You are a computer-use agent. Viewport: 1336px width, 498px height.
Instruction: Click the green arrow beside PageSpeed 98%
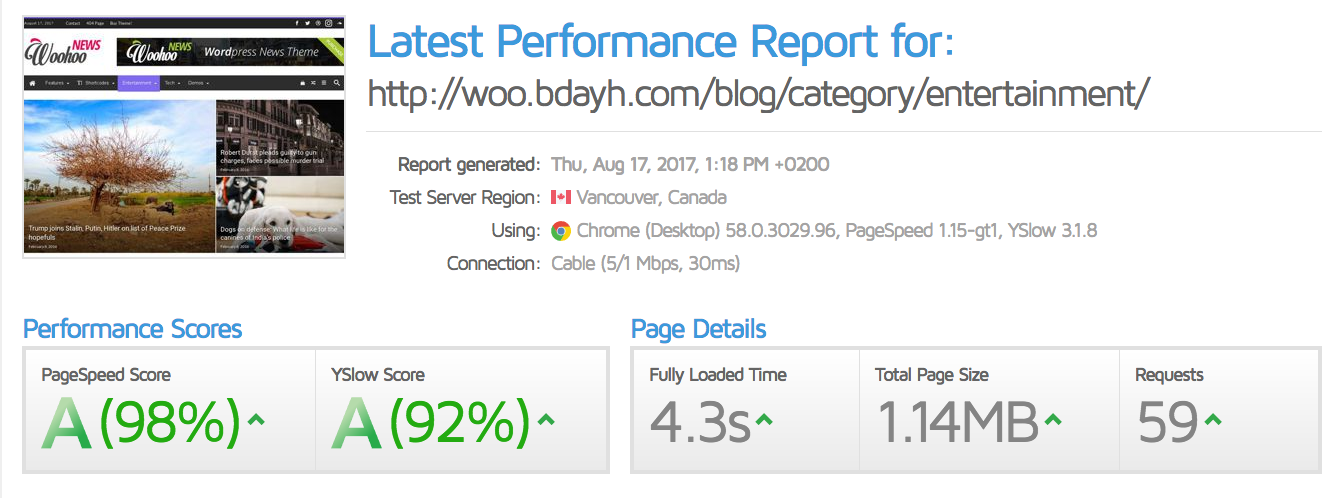coord(256,420)
